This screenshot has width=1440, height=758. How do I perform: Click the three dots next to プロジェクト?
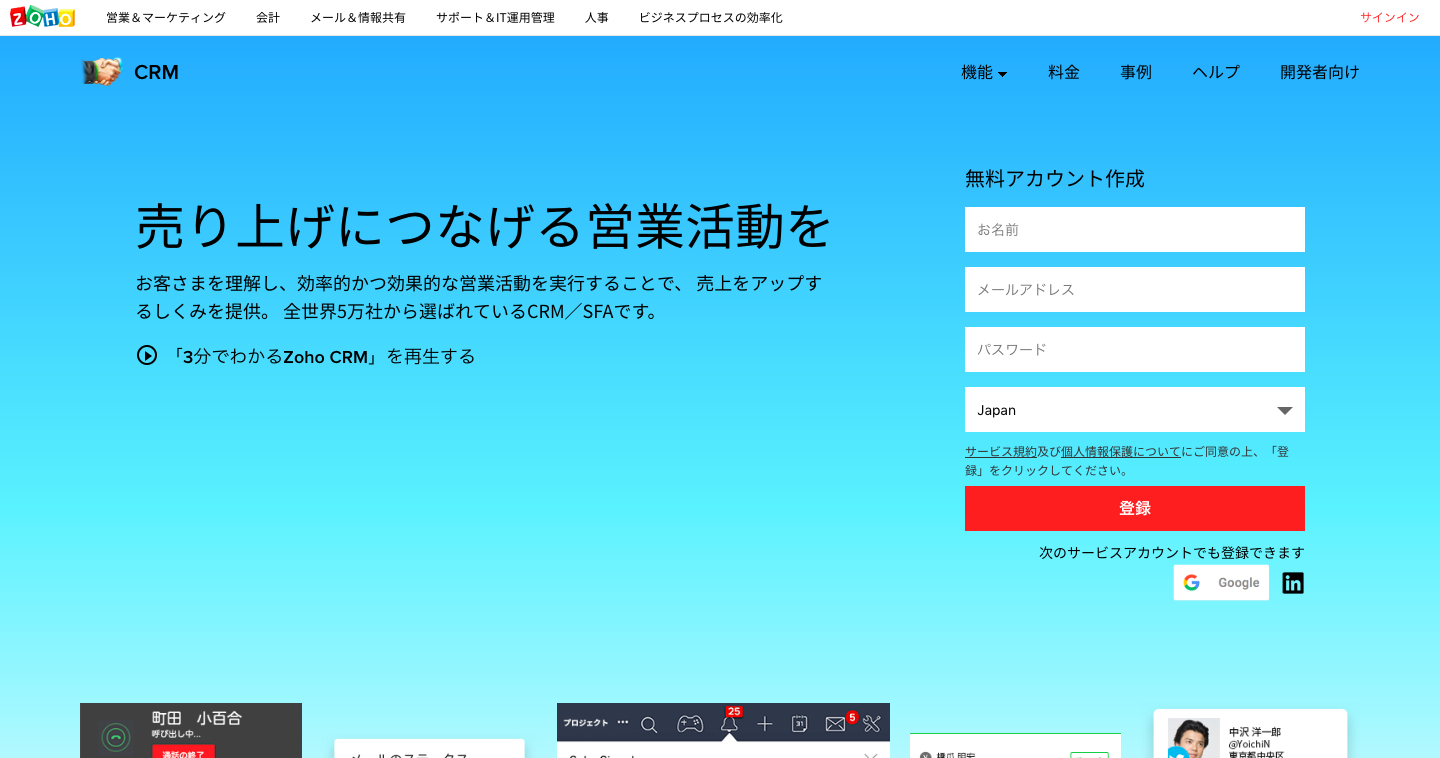point(623,722)
